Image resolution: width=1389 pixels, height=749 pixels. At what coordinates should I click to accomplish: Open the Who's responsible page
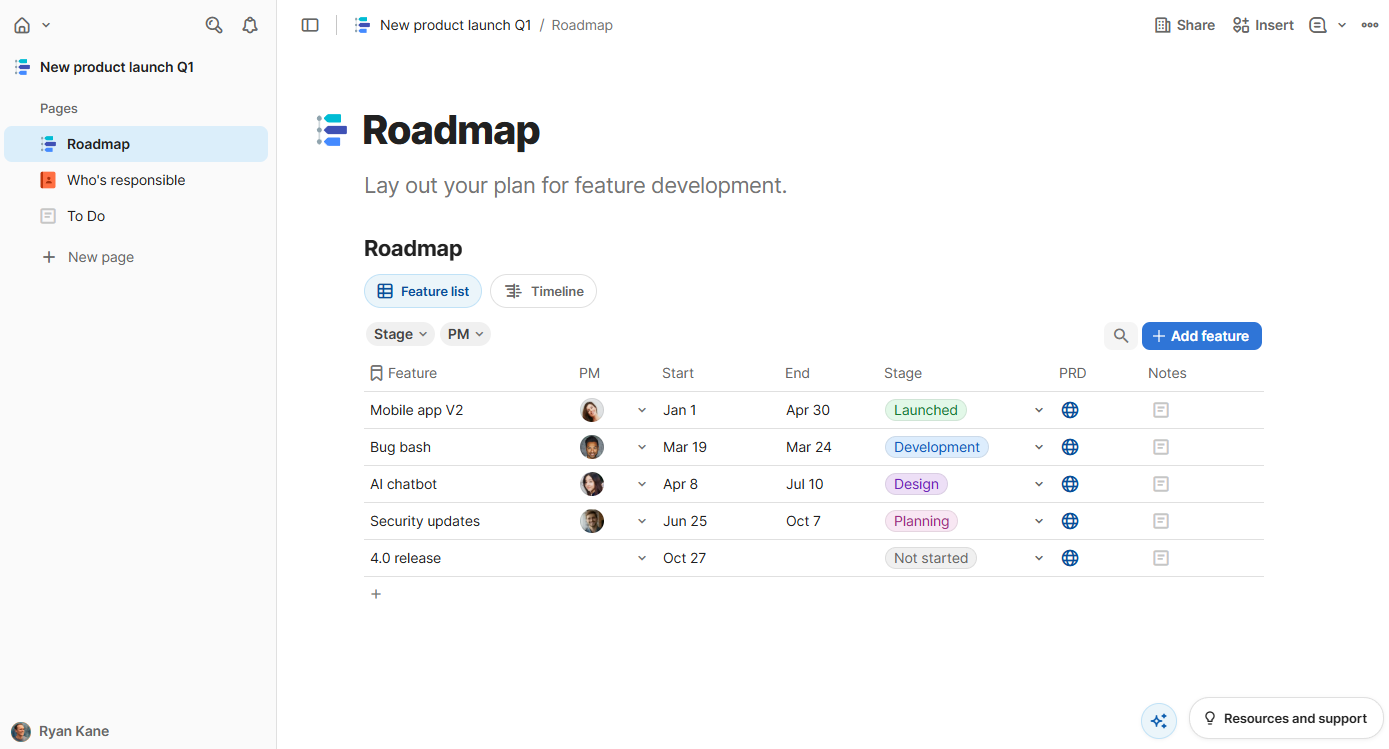coord(125,179)
